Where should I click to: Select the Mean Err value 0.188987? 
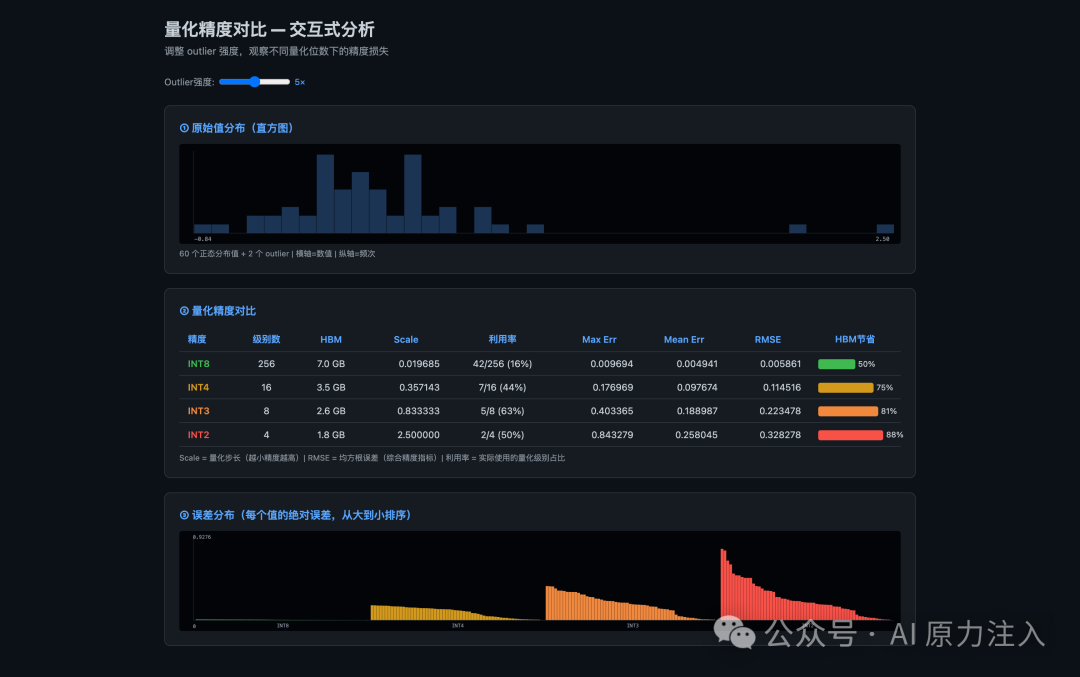point(696,411)
